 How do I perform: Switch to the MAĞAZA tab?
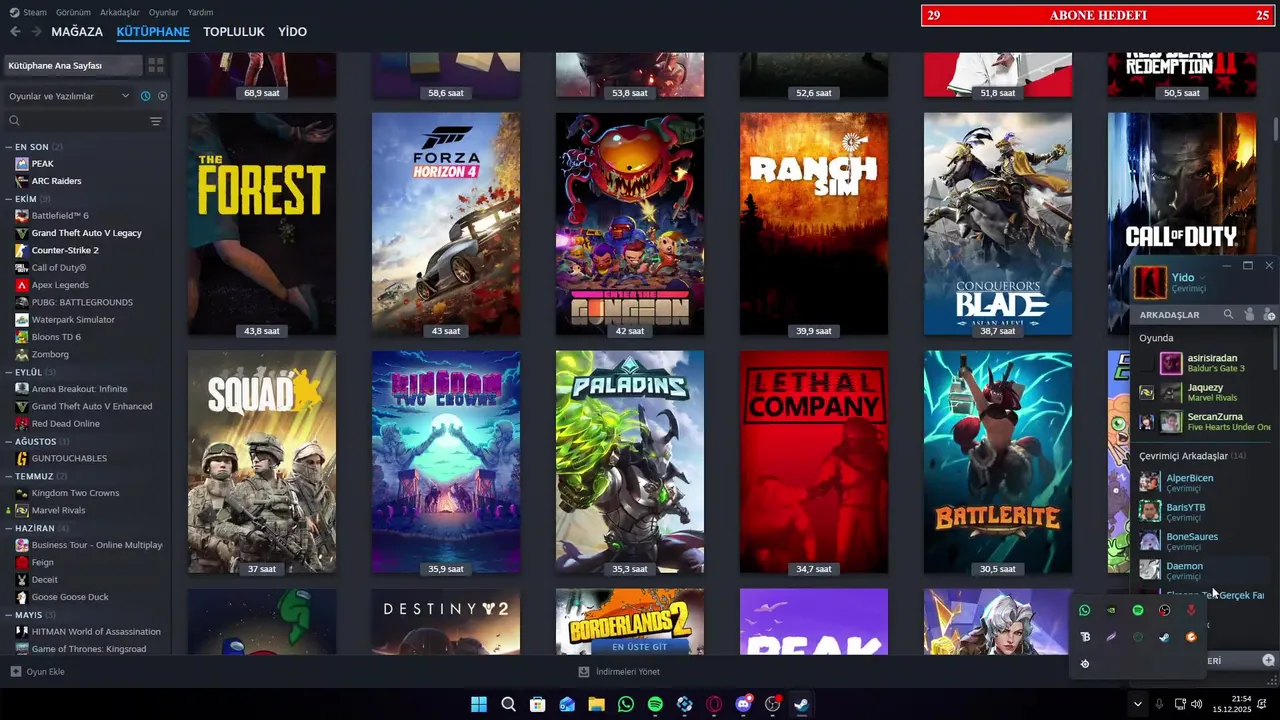point(77,32)
